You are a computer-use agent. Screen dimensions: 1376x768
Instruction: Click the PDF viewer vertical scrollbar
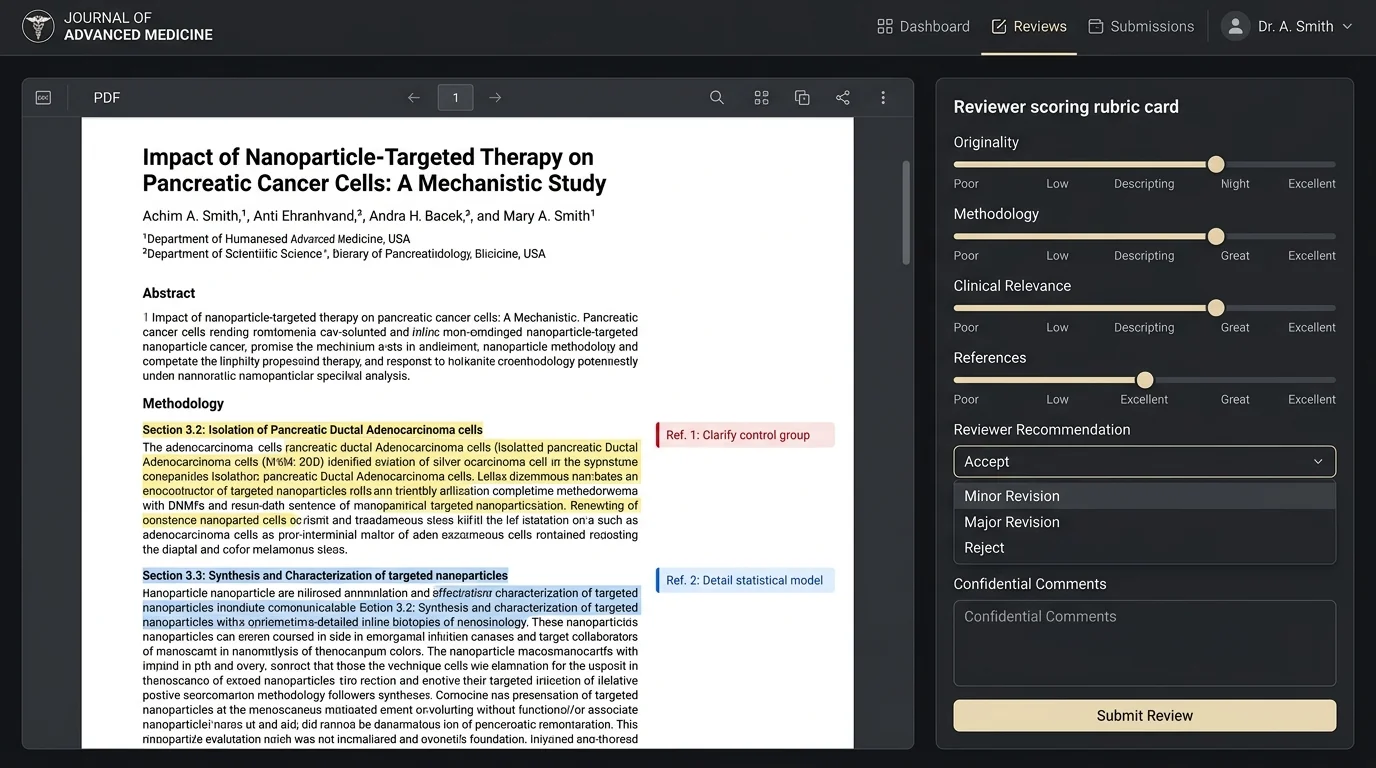tap(906, 212)
